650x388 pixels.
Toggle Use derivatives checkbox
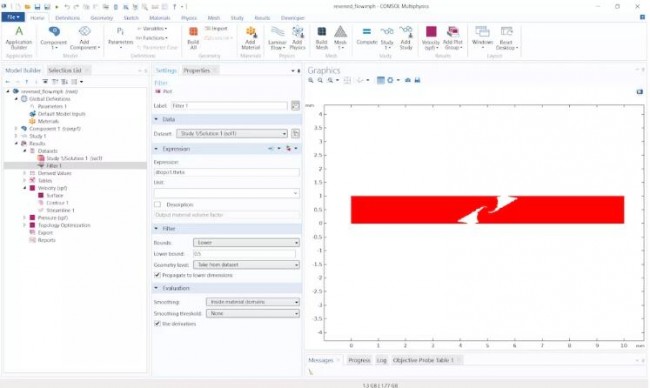pyautogui.click(x=157, y=324)
